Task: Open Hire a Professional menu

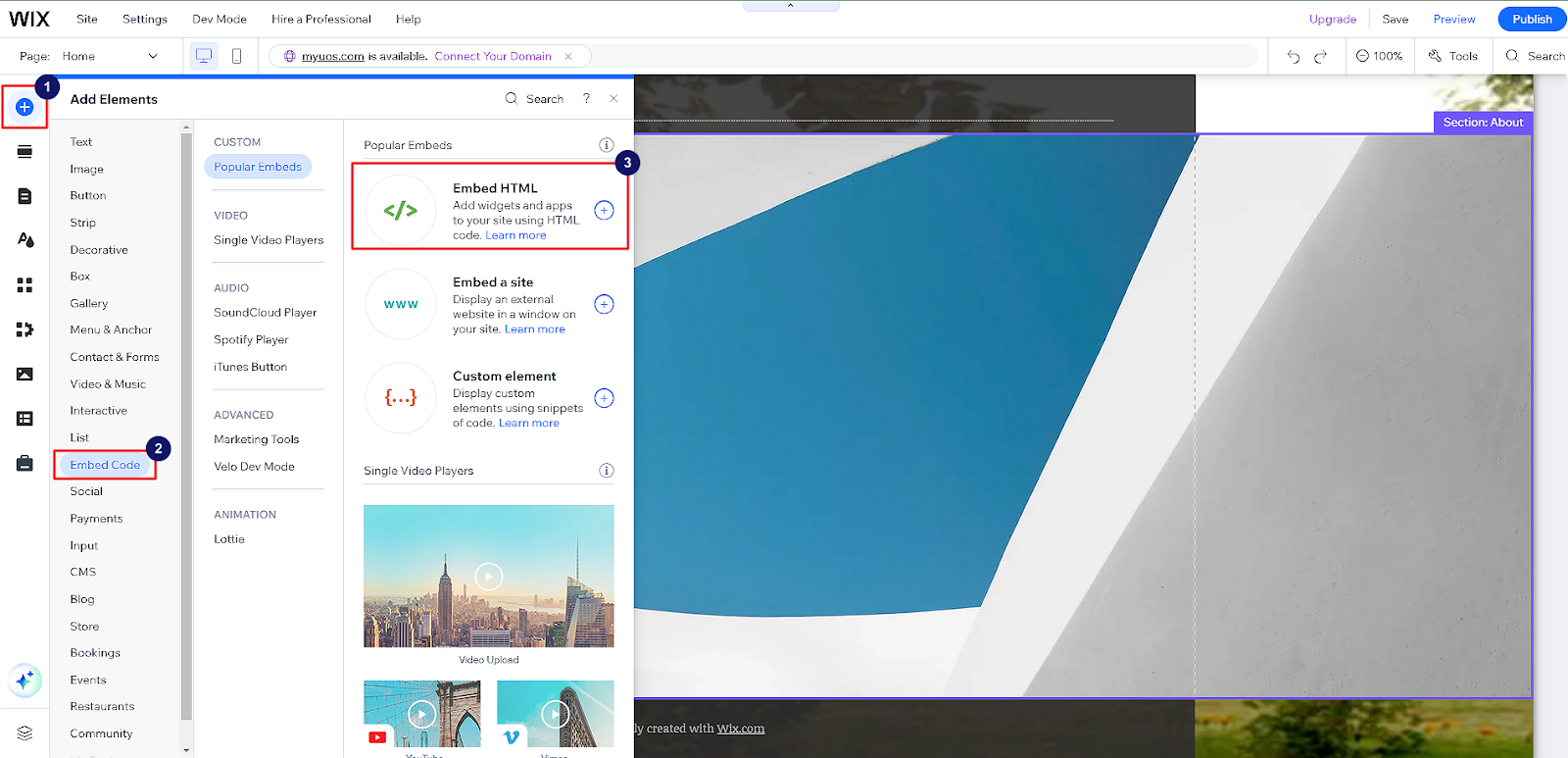Action: pos(321,19)
